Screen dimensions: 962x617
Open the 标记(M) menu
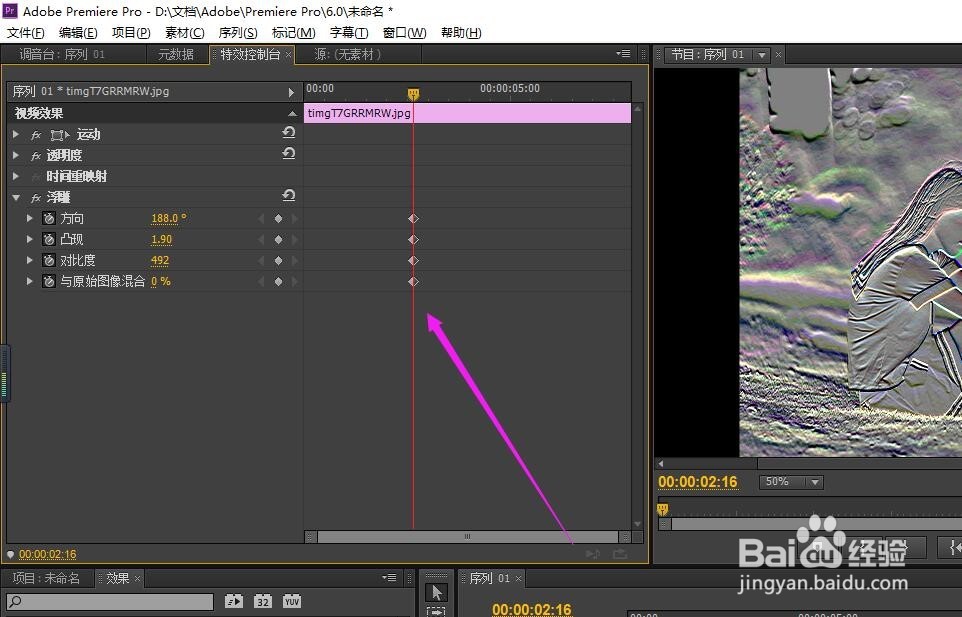293,33
